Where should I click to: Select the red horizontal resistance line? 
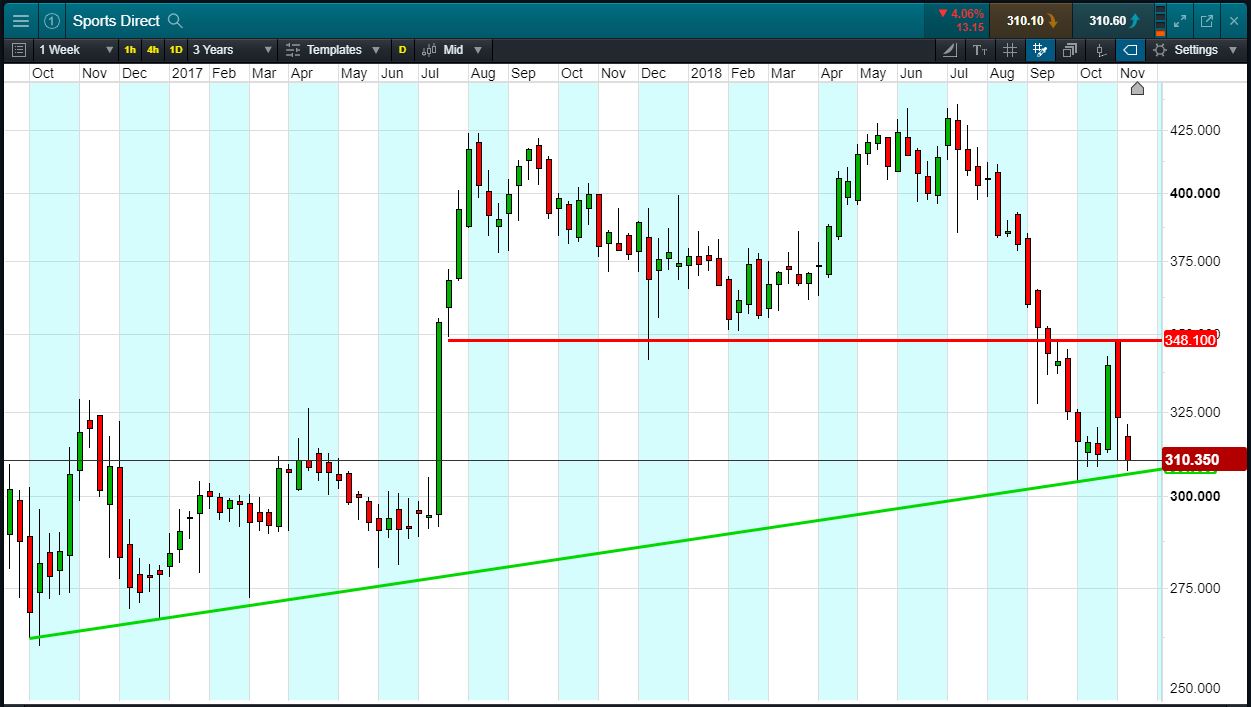805,340
